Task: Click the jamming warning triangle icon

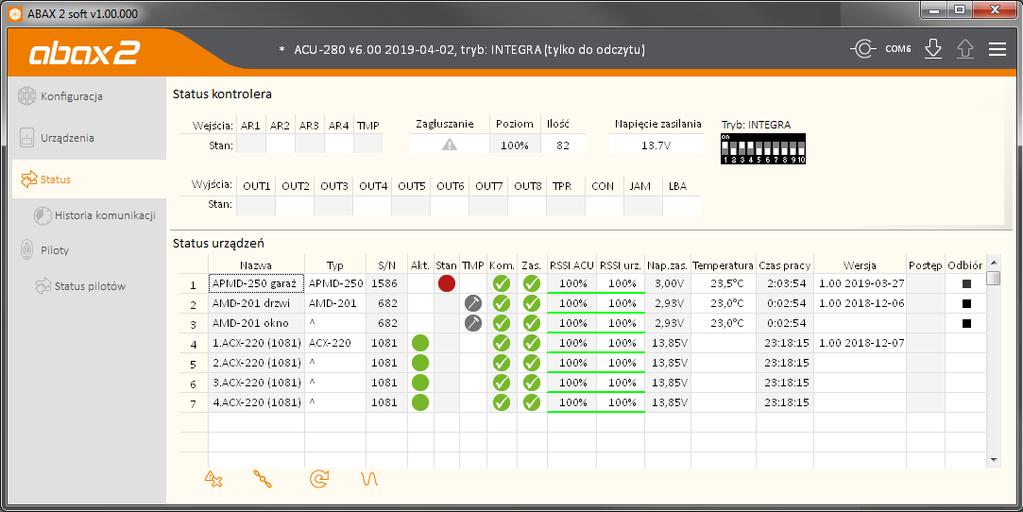Action: pos(450,145)
